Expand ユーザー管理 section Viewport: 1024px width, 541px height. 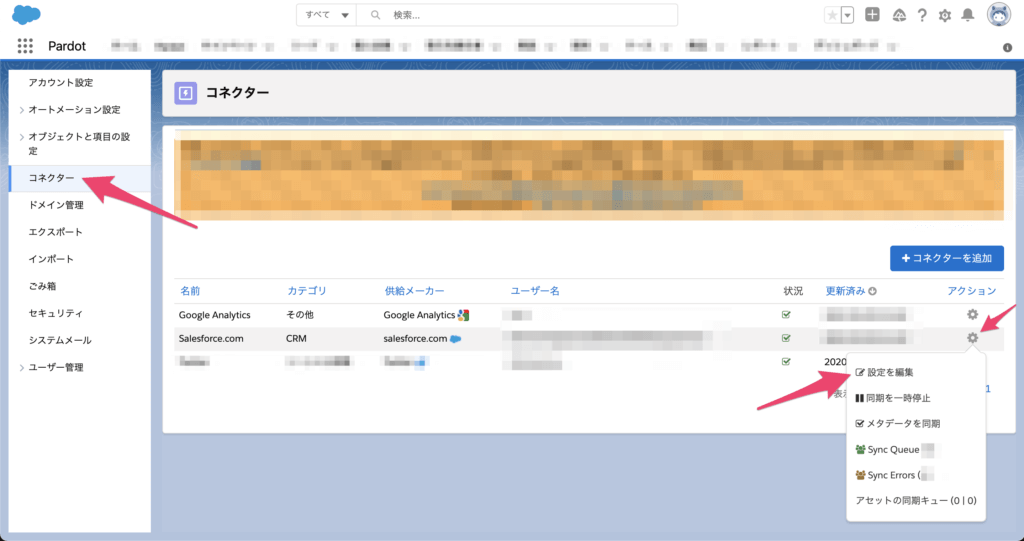pyautogui.click(x=52, y=367)
